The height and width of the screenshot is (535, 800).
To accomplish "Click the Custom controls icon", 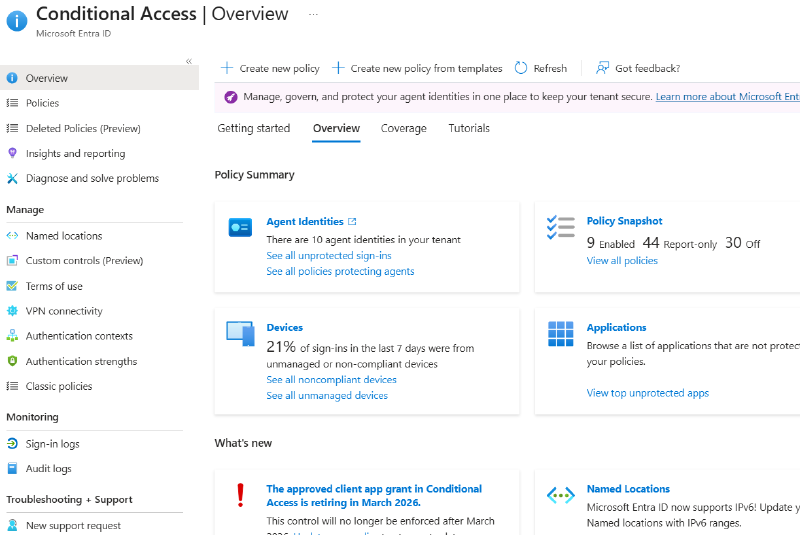I will coord(12,260).
